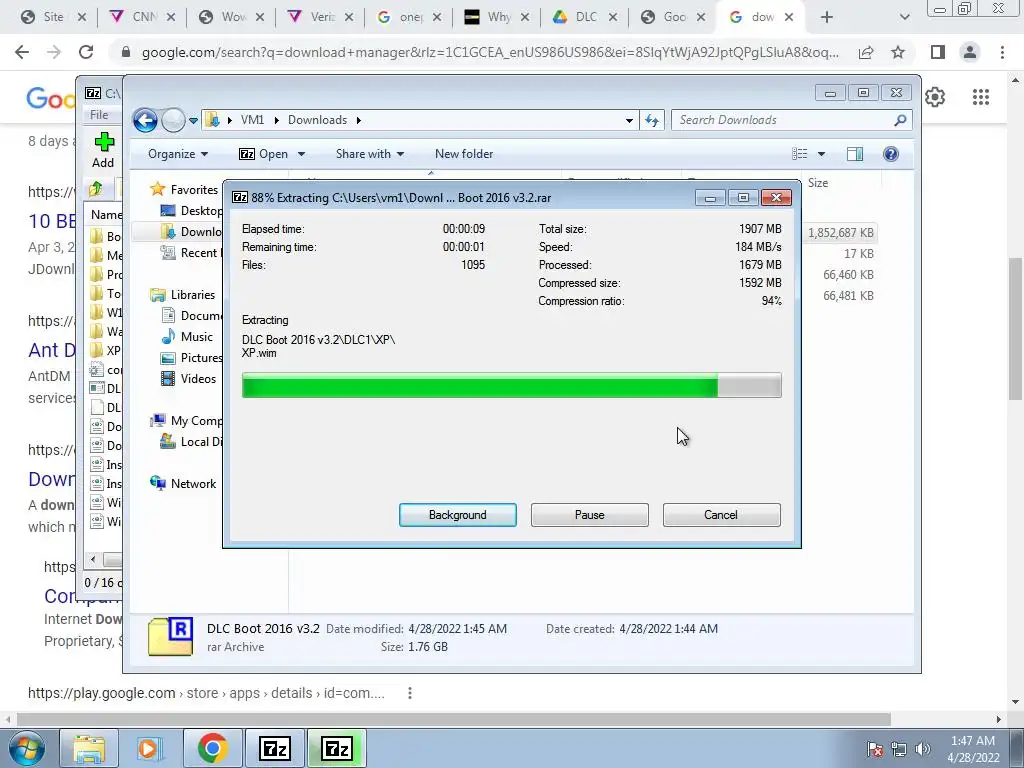Toggle the preview pane icon
Image resolution: width=1024 pixels, height=768 pixels.
[854, 154]
